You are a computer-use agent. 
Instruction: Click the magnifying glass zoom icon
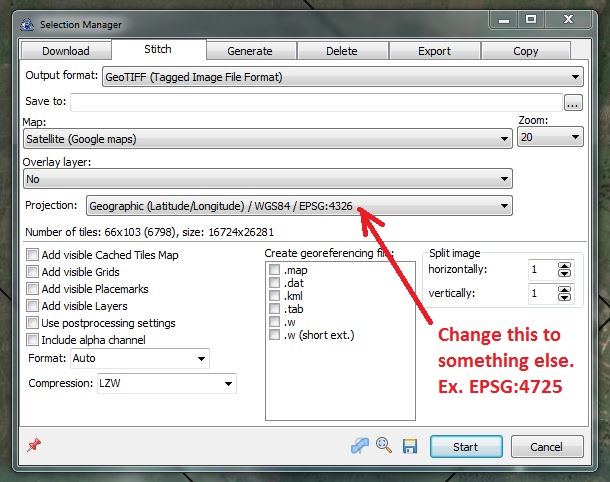383,446
